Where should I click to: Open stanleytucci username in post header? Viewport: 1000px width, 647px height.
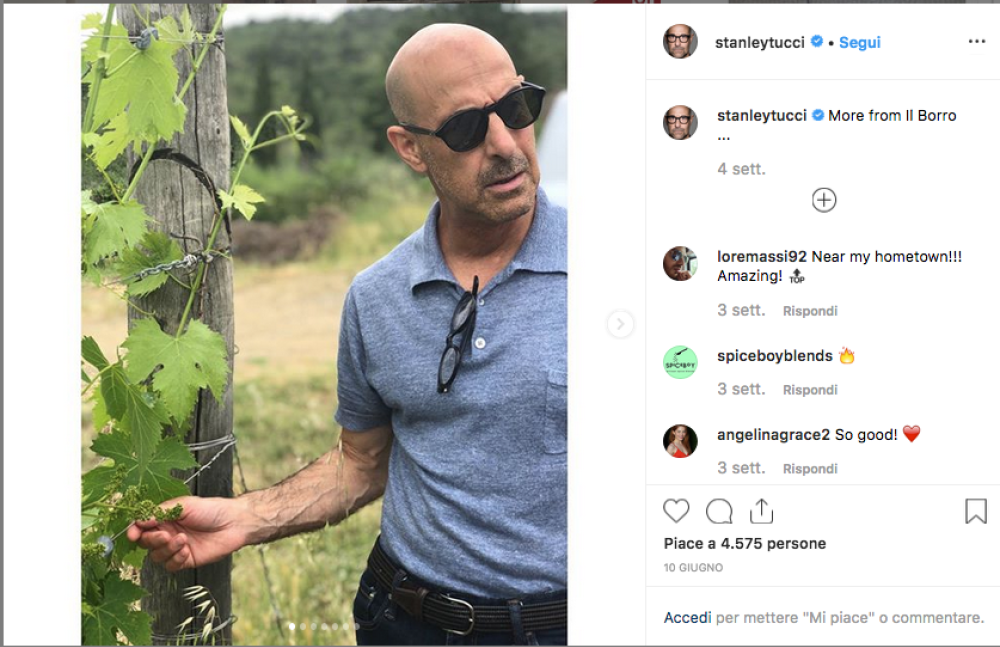(x=760, y=42)
